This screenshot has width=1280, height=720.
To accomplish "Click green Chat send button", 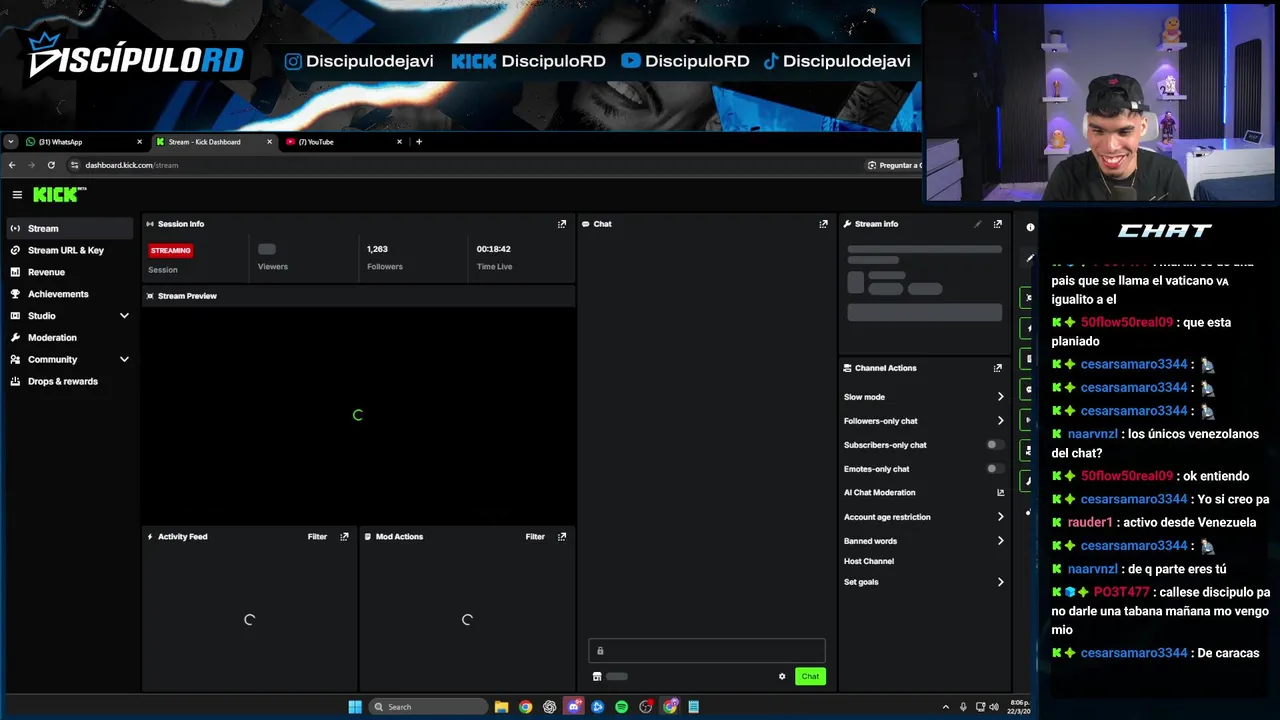I will point(810,677).
